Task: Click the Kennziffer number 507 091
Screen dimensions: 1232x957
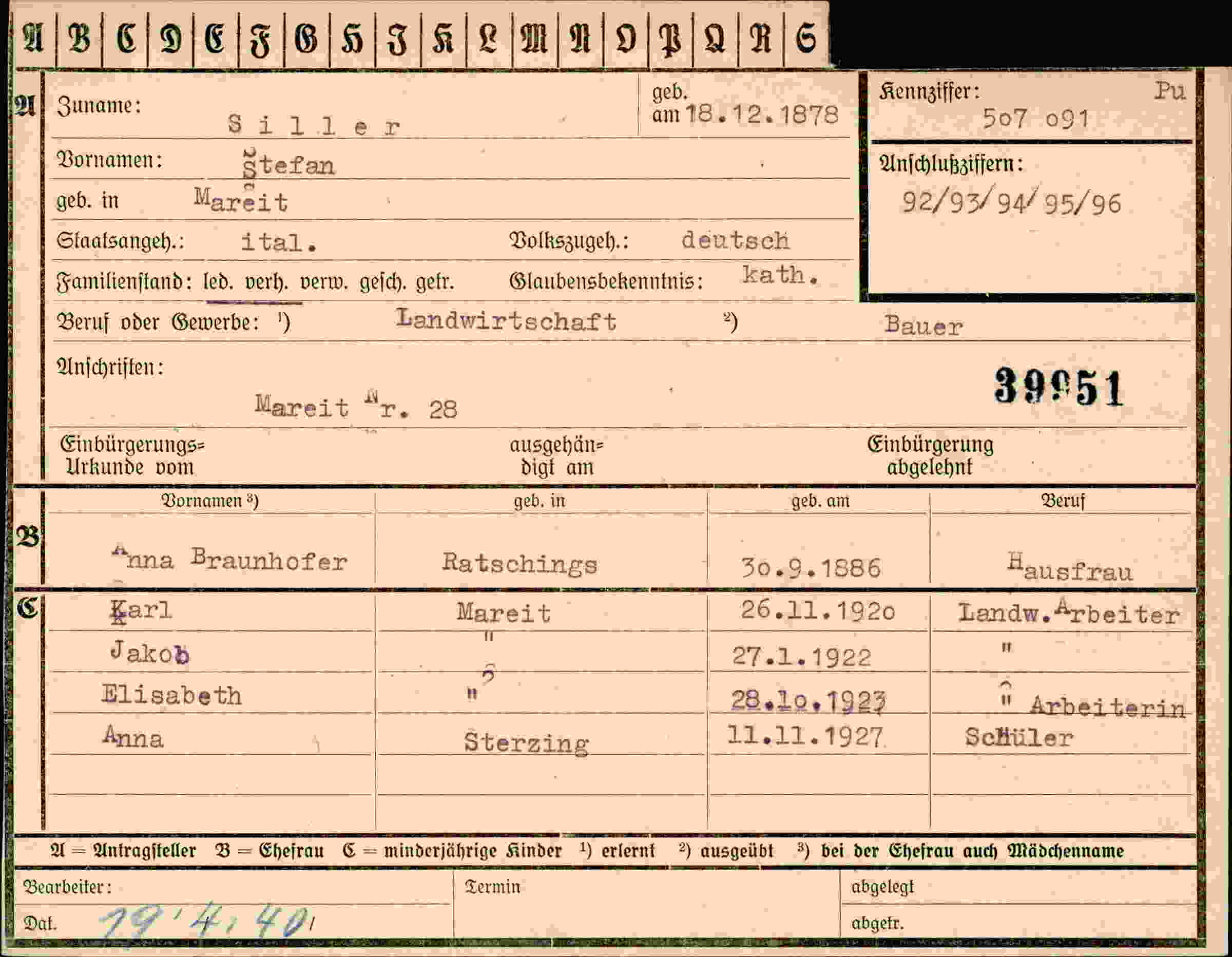Action: 1036,119
